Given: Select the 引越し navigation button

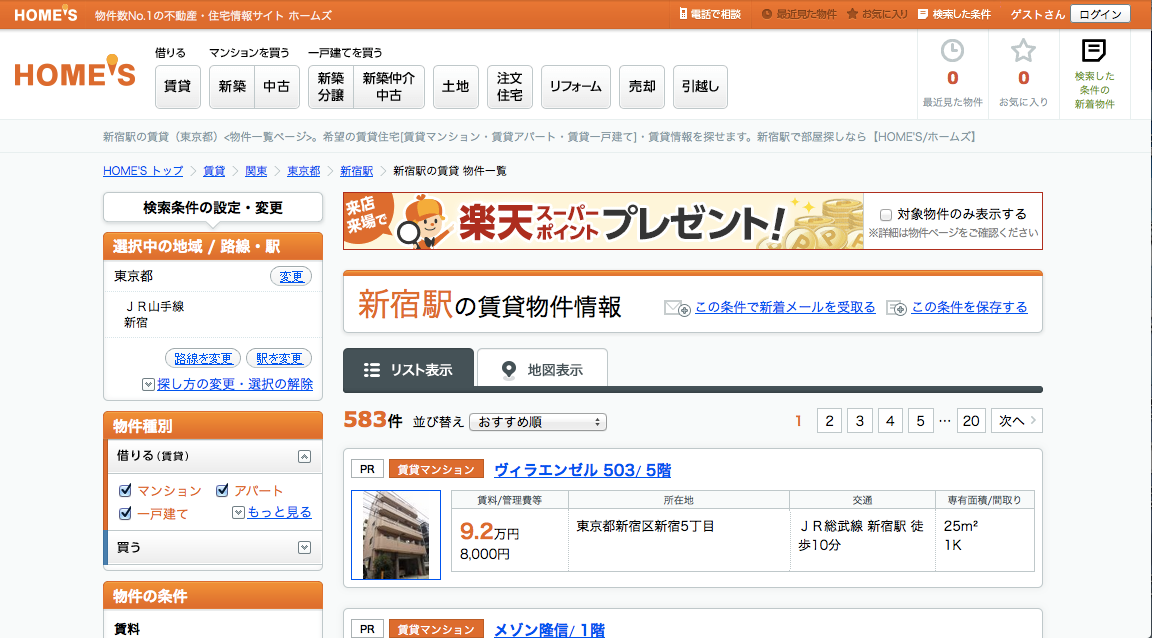Looking at the screenshot, I should (700, 87).
